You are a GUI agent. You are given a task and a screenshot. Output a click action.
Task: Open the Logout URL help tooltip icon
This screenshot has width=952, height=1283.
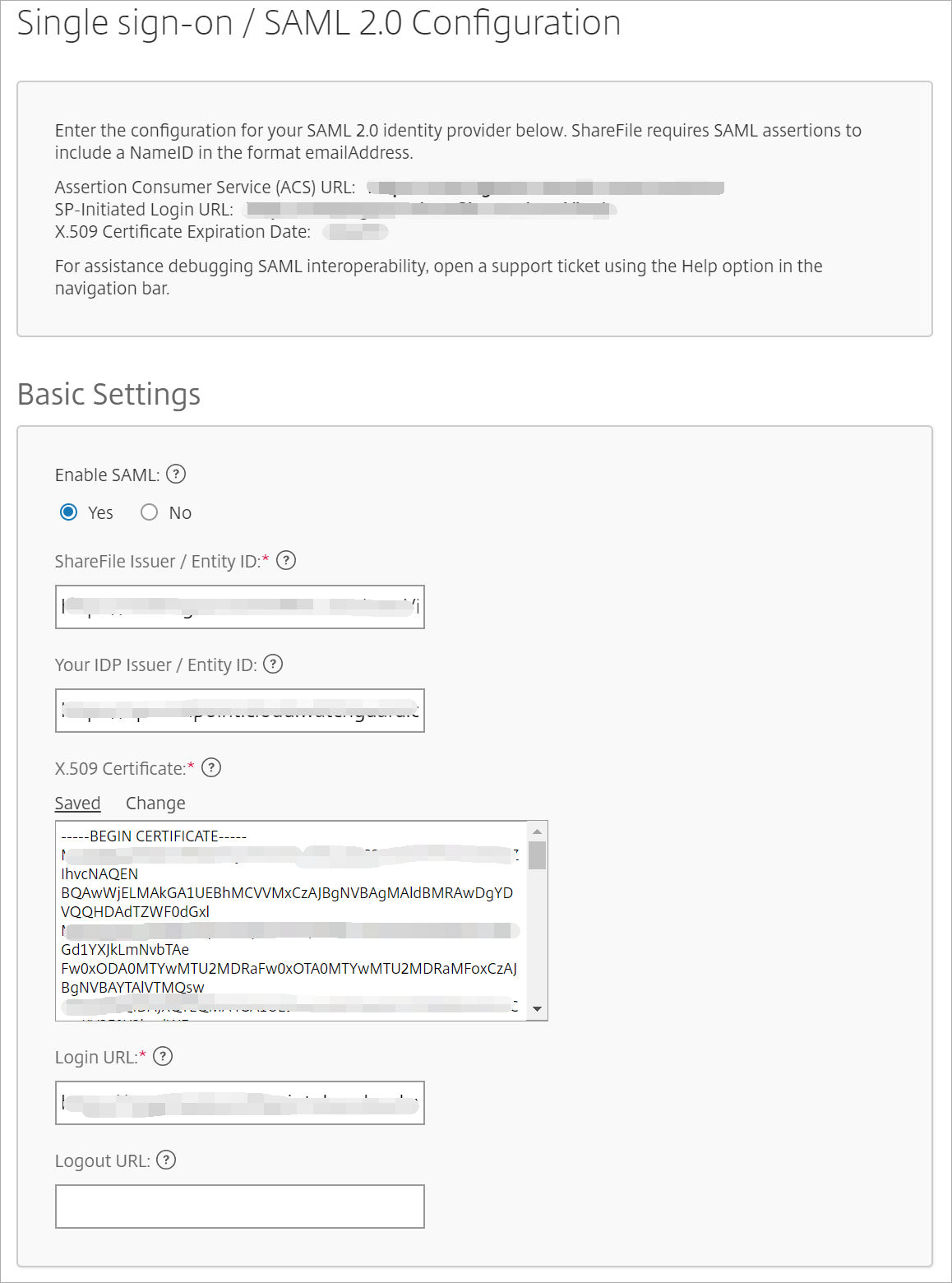166,1160
